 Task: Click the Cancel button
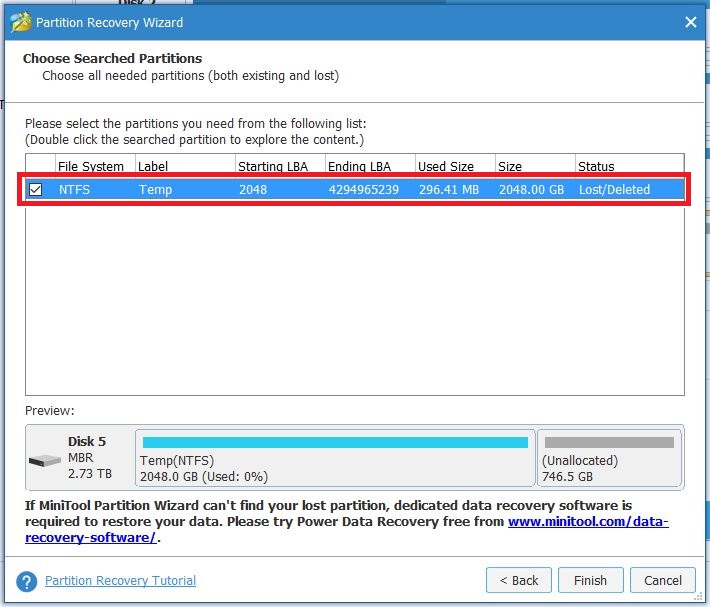tap(663, 580)
